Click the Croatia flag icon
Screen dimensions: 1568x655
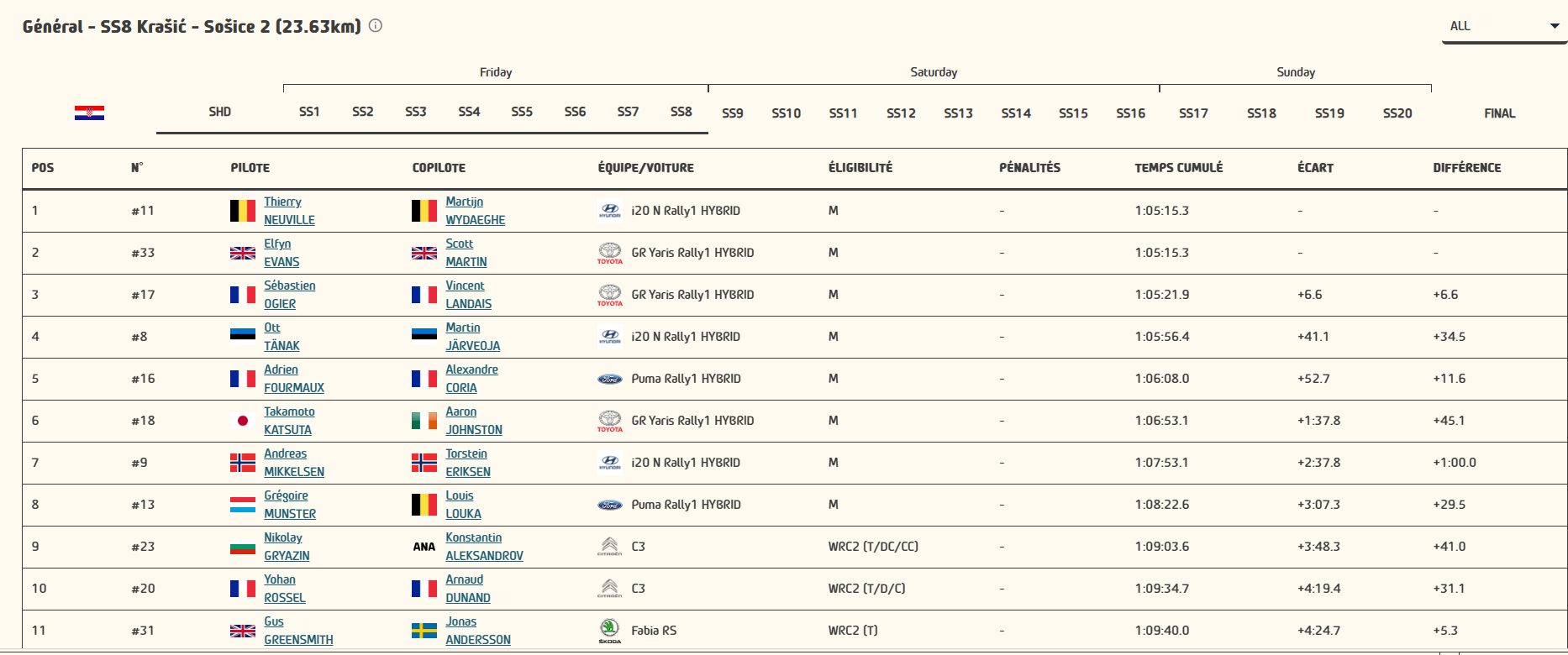pos(89,113)
